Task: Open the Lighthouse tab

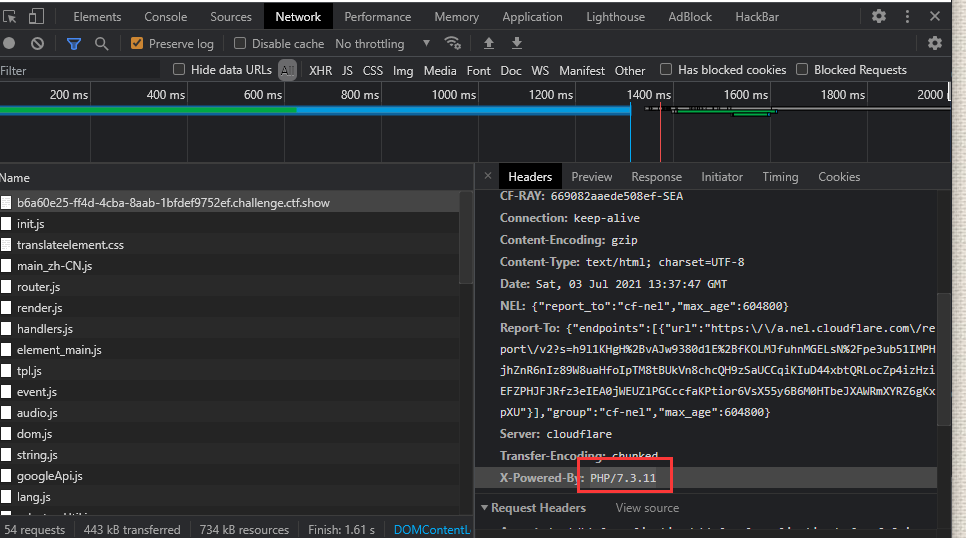Action: 615,17
